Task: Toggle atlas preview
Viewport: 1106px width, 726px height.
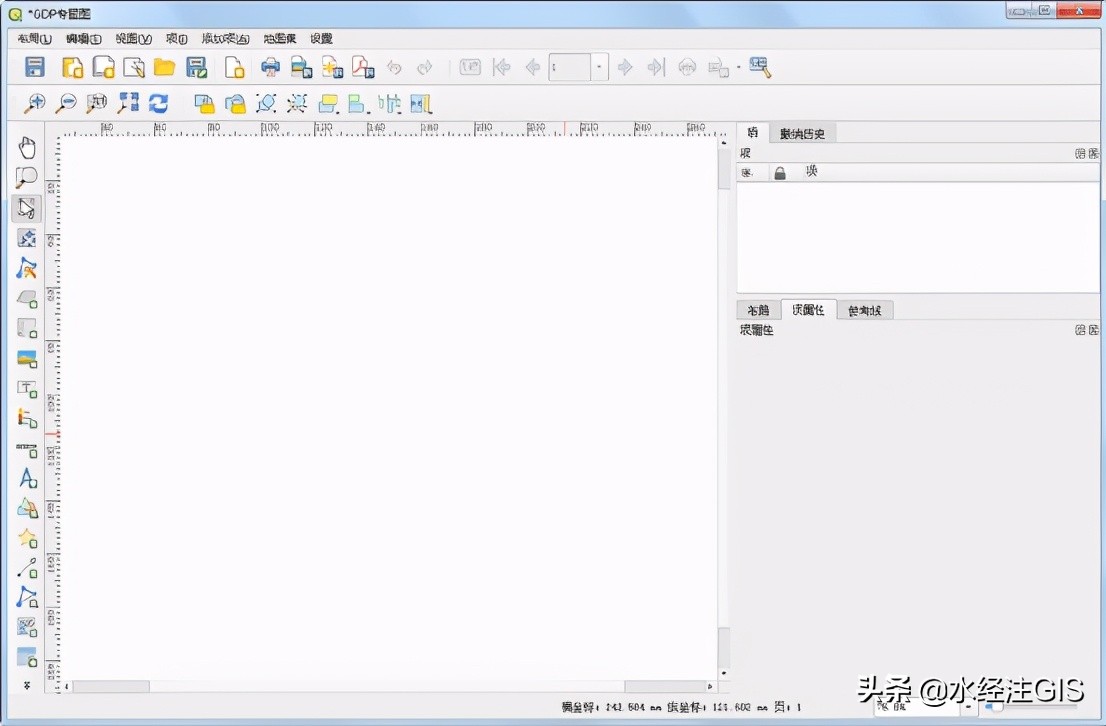Action: (x=470, y=67)
